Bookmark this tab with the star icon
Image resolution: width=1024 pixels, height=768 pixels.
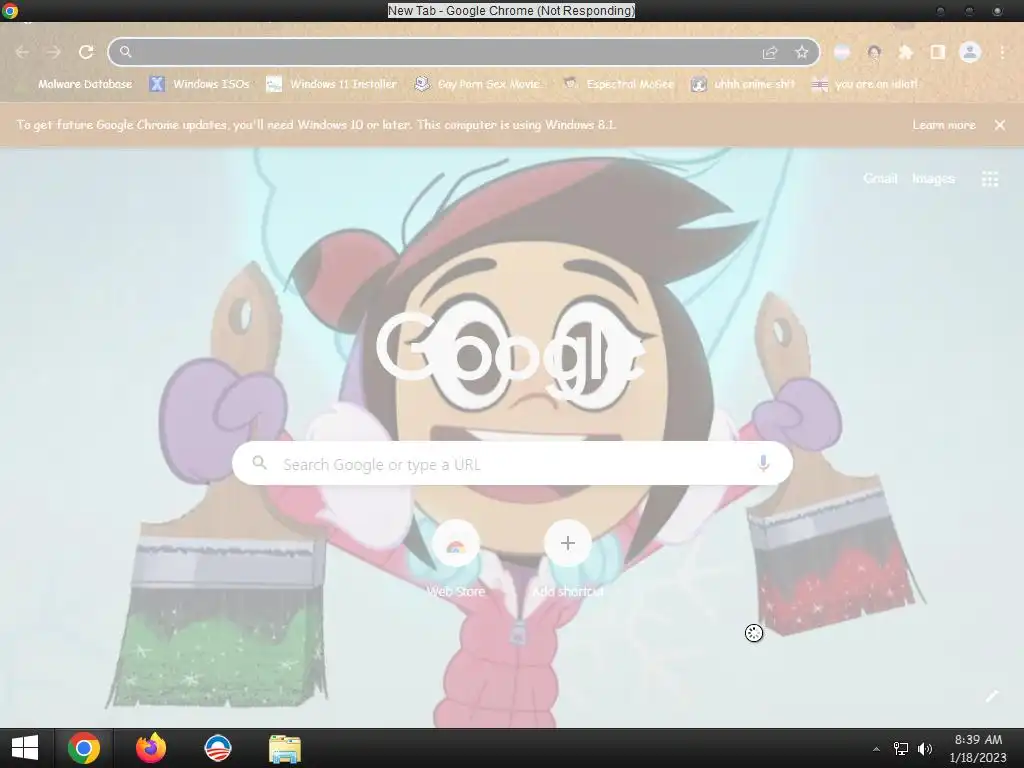coord(801,52)
